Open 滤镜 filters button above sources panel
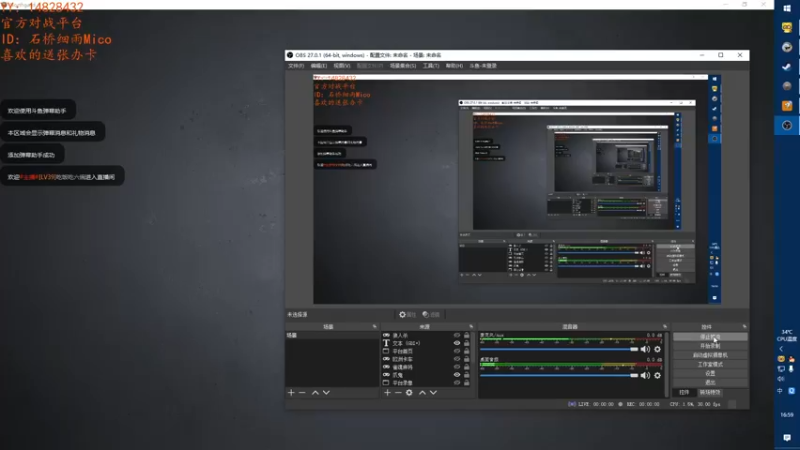 [x=431, y=315]
